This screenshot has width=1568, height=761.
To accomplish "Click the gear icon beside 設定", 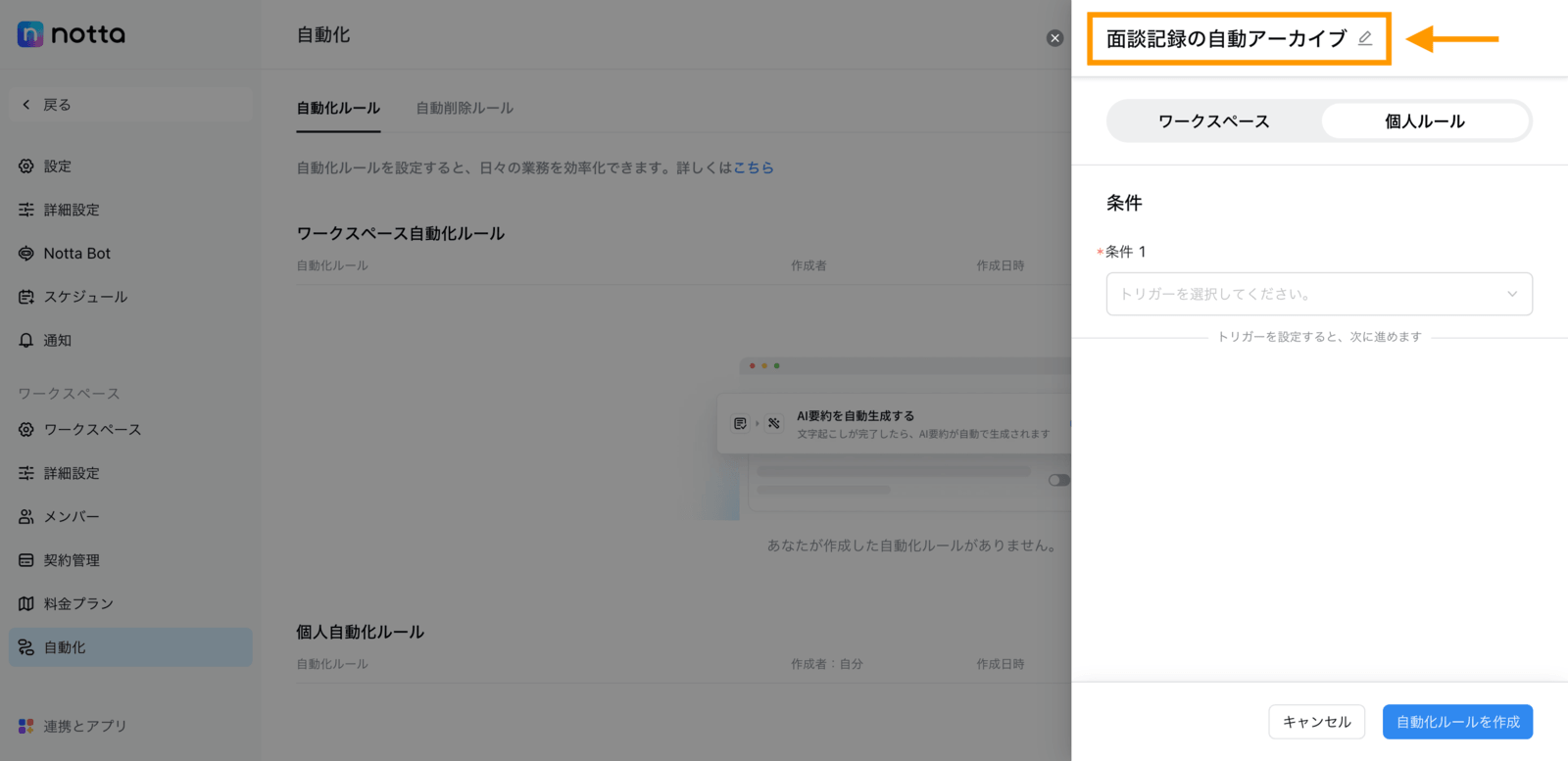I will click(x=26, y=166).
